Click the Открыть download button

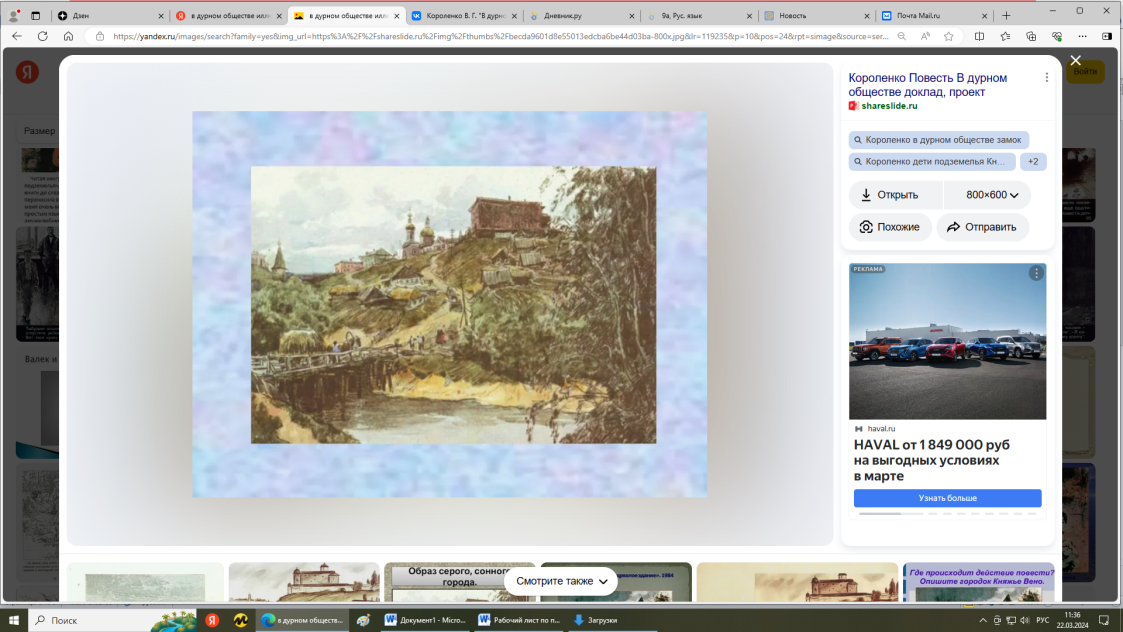(x=896, y=195)
